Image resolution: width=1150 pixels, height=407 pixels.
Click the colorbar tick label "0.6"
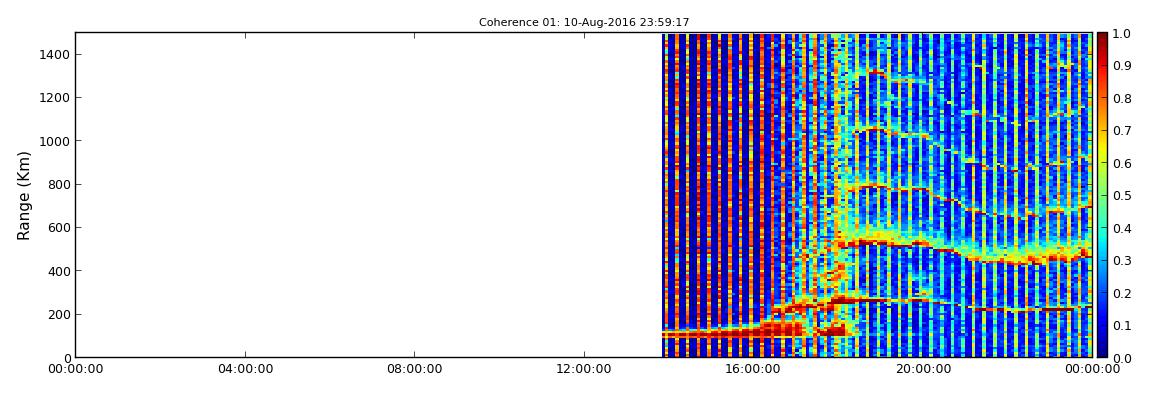point(1124,164)
